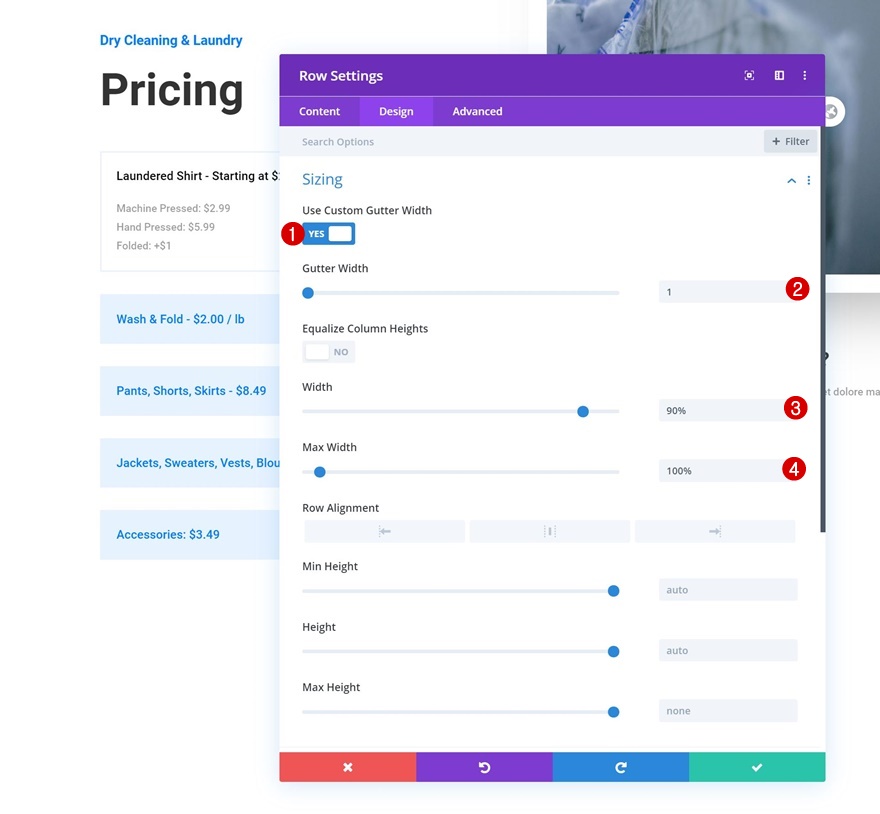Align row to the center
Viewport: 880px width, 814px height.
(x=549, y=532)
